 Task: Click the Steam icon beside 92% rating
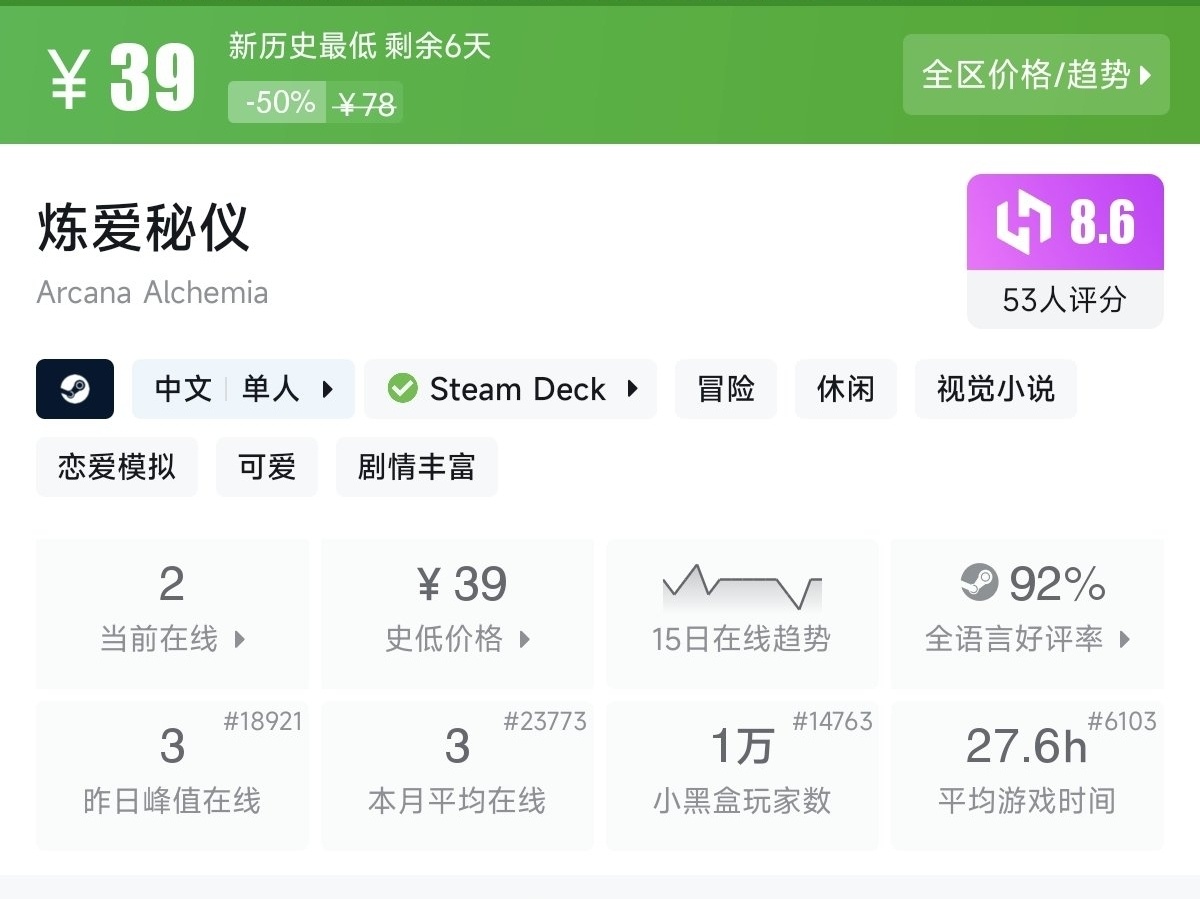click(x=979, y=583)
